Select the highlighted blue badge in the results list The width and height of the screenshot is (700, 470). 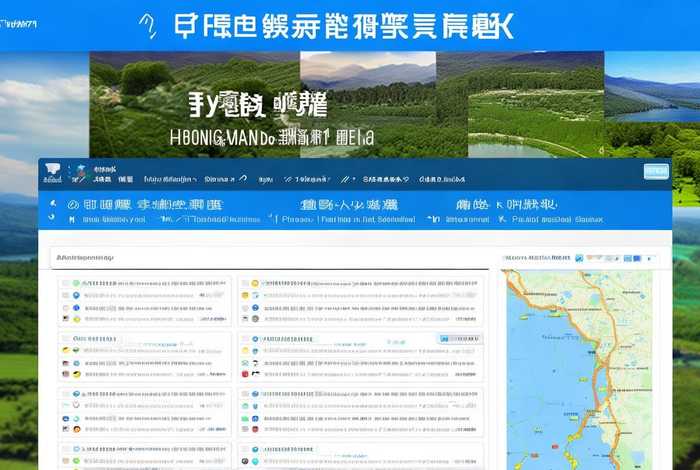click(x=459, y=339)
